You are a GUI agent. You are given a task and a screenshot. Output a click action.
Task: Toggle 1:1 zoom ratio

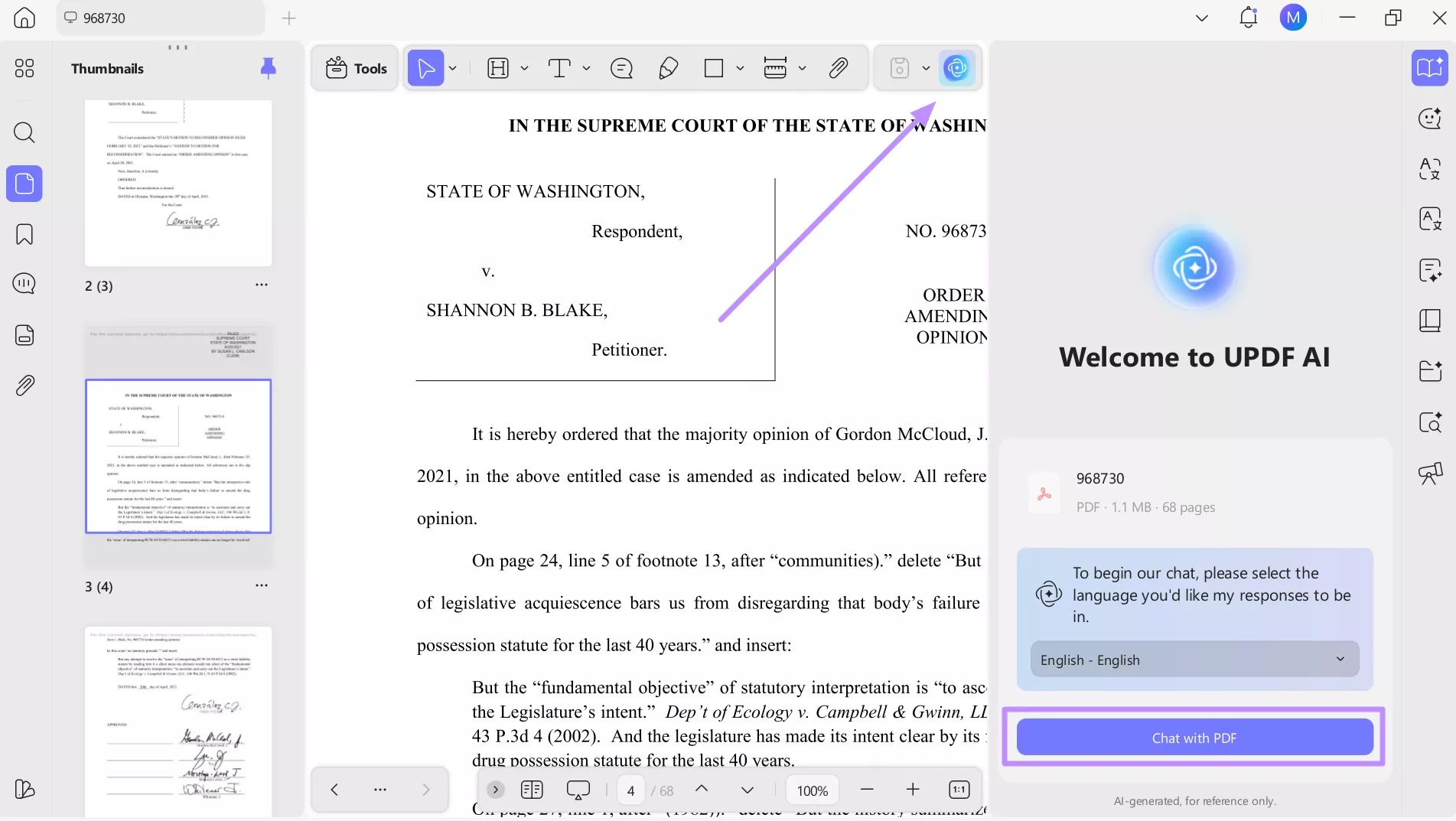click(958, 789)
